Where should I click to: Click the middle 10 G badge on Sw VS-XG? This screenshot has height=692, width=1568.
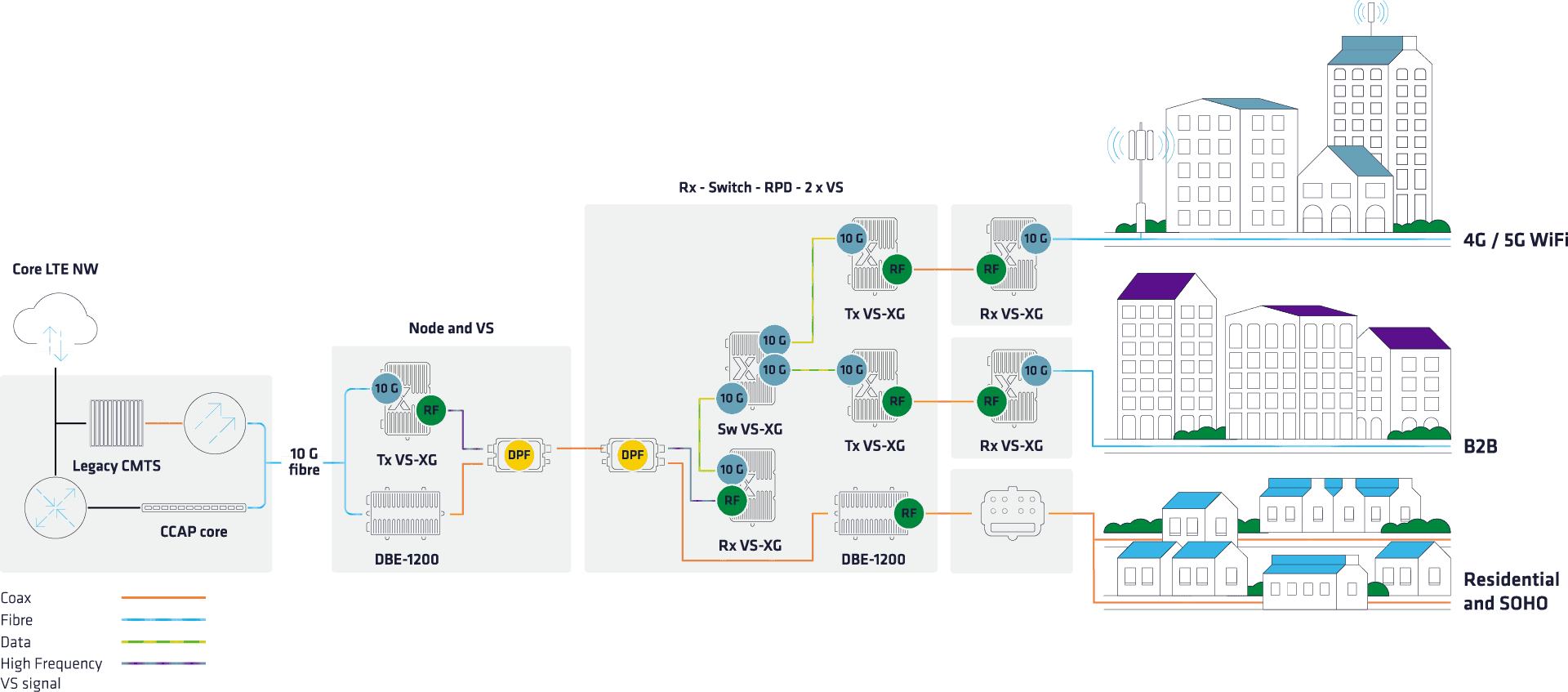click(775, 369)
